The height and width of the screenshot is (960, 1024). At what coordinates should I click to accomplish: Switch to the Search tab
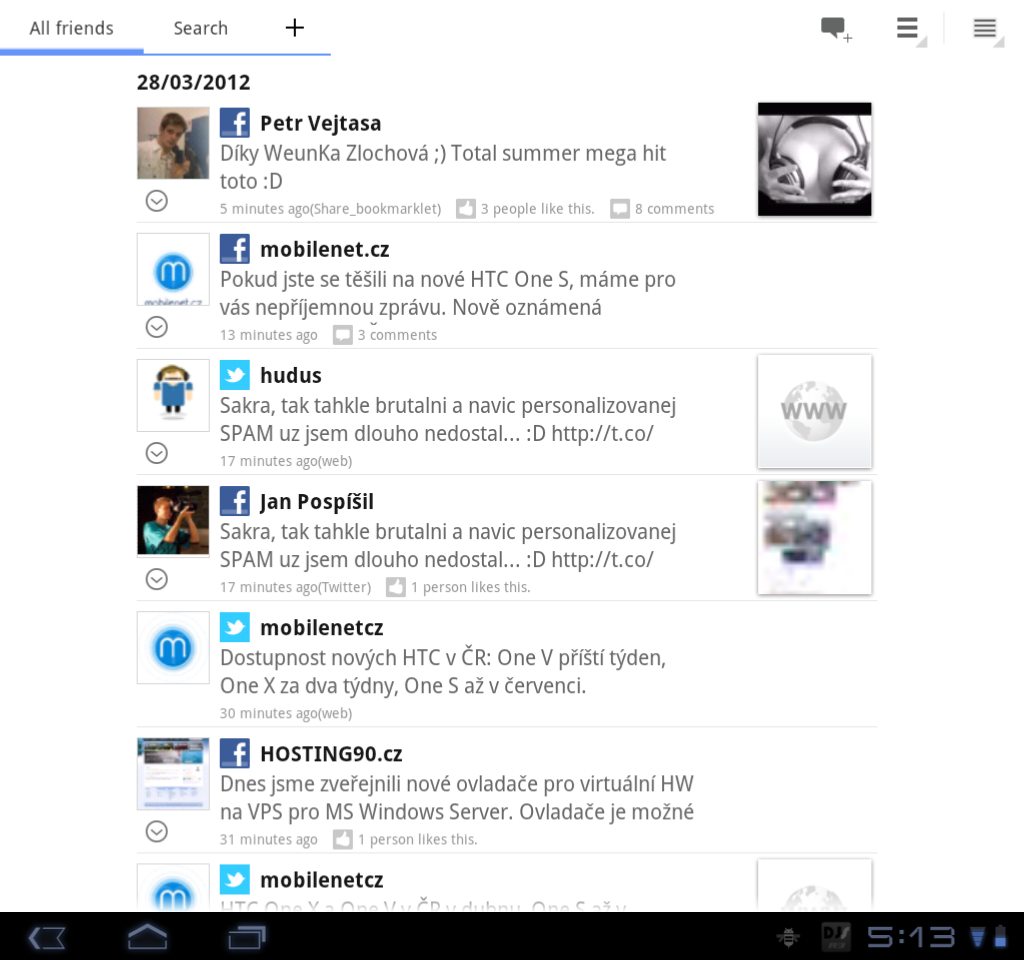point(200,28)
